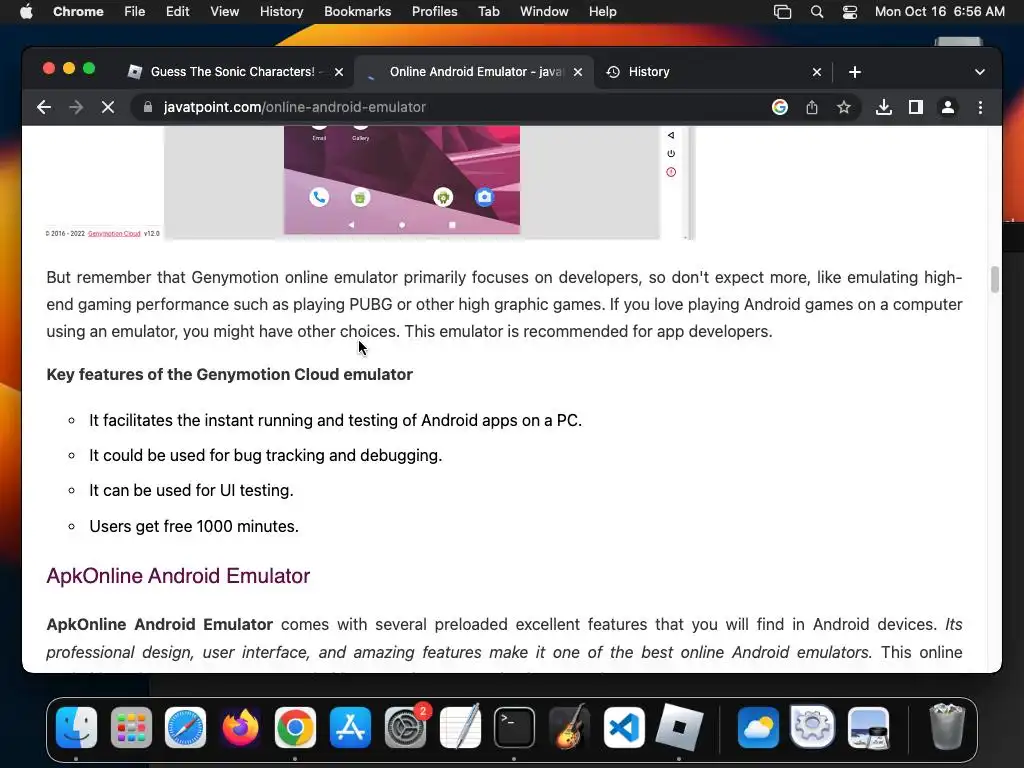This screenshot has width=1024, height=768.
Task: Open Trash from Dock
Action: click(x=947, y=726)
